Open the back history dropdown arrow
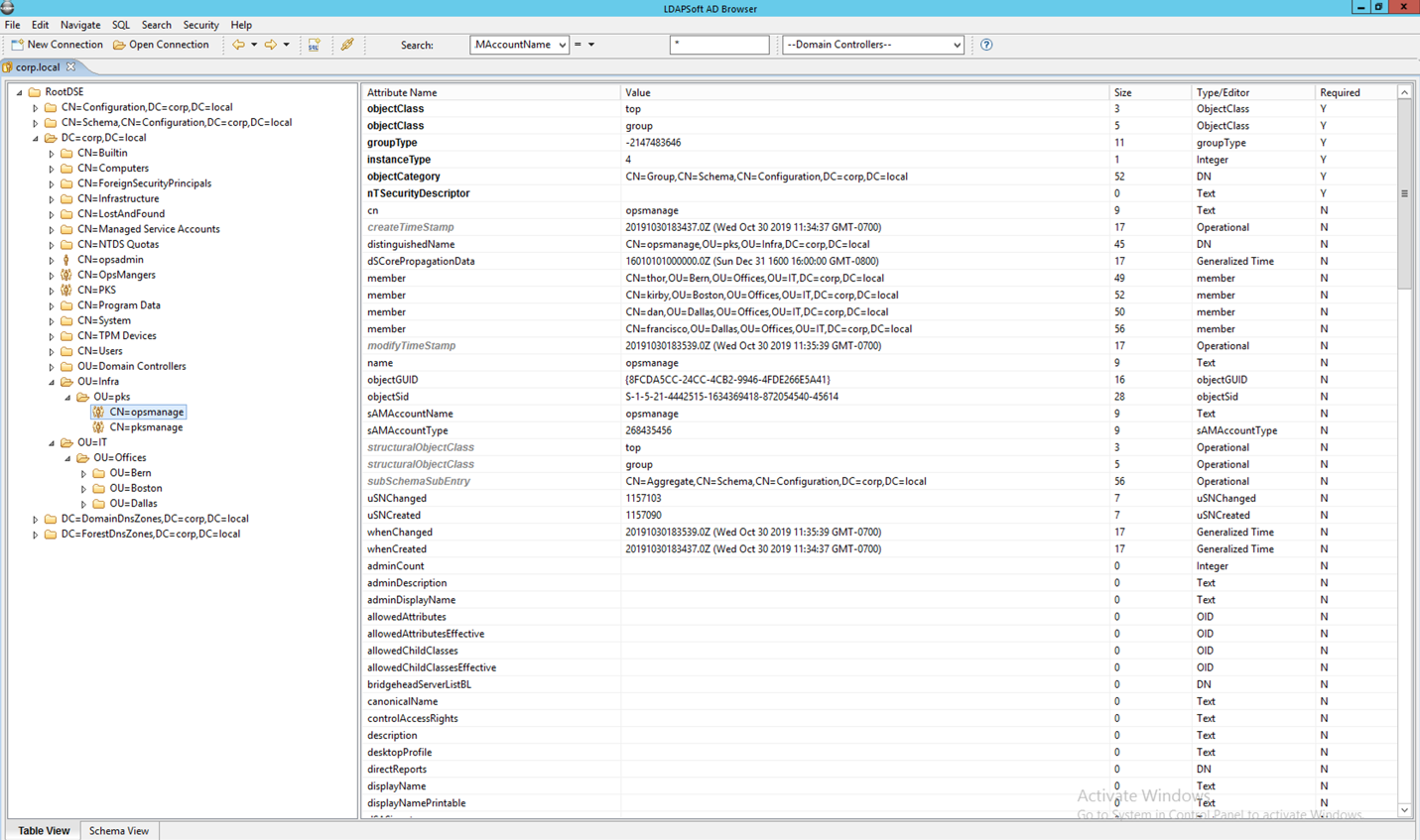1420x840 pixels. 254,45
